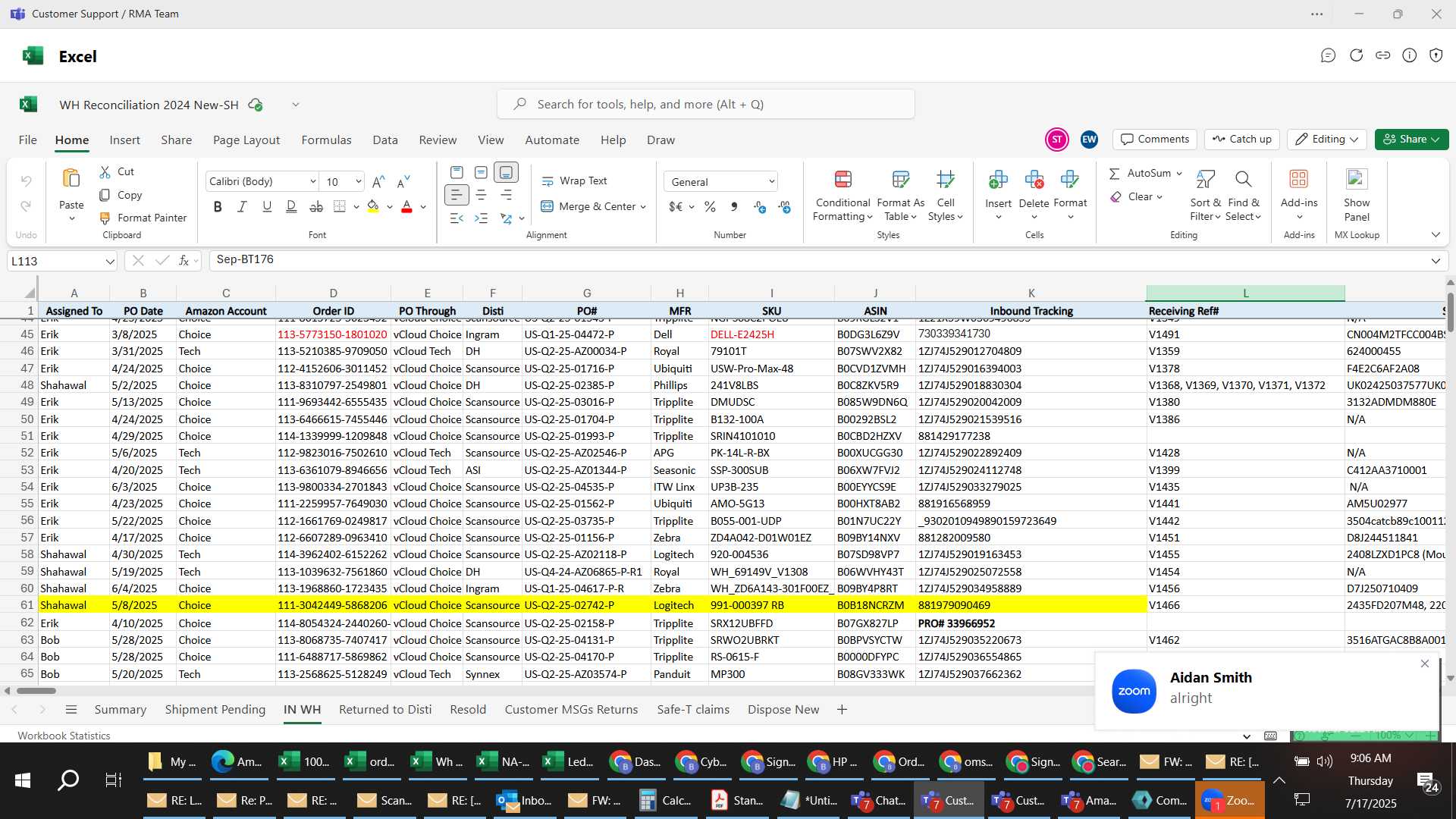Toggle align text left
The image size is (1456, 819).
pos(456,195)
